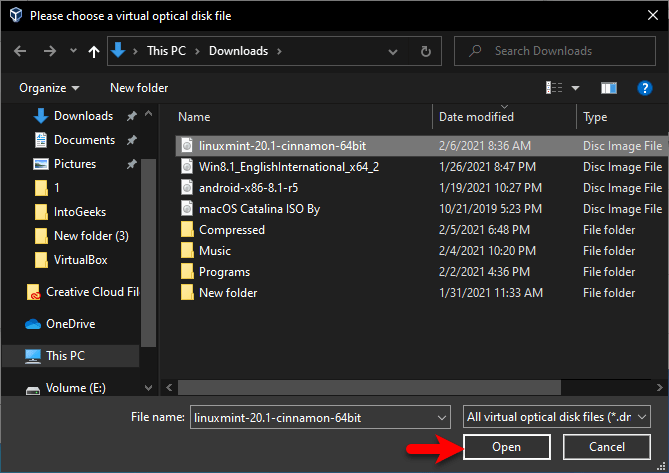Click the folder icon of Compressed
The width and height of the screenshot is (669, 473).
[187, 229]
